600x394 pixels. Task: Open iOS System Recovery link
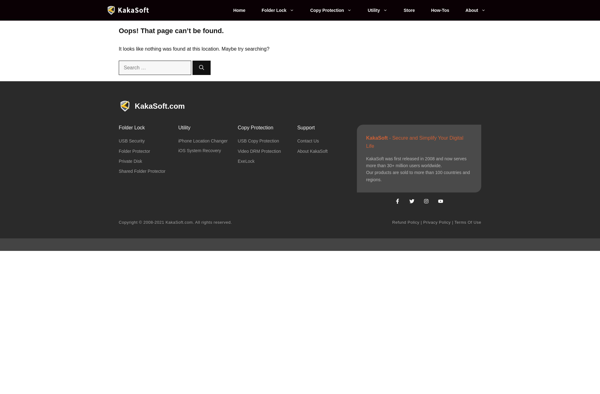(199, 151)
